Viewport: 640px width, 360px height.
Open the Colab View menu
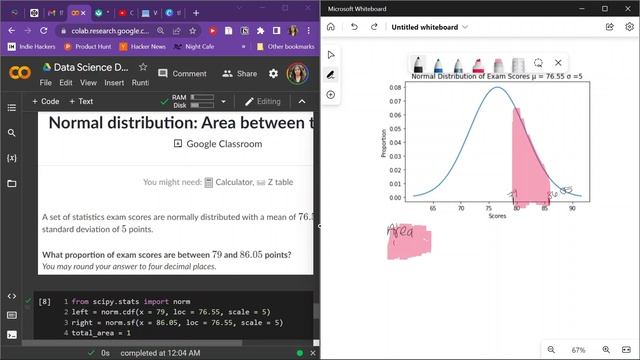[x=88, y=83]
